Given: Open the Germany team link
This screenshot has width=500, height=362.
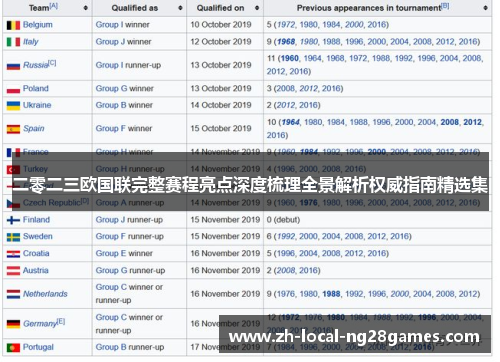Looking at the screenshot, I should pyautogui.click(x=40, y=324).
